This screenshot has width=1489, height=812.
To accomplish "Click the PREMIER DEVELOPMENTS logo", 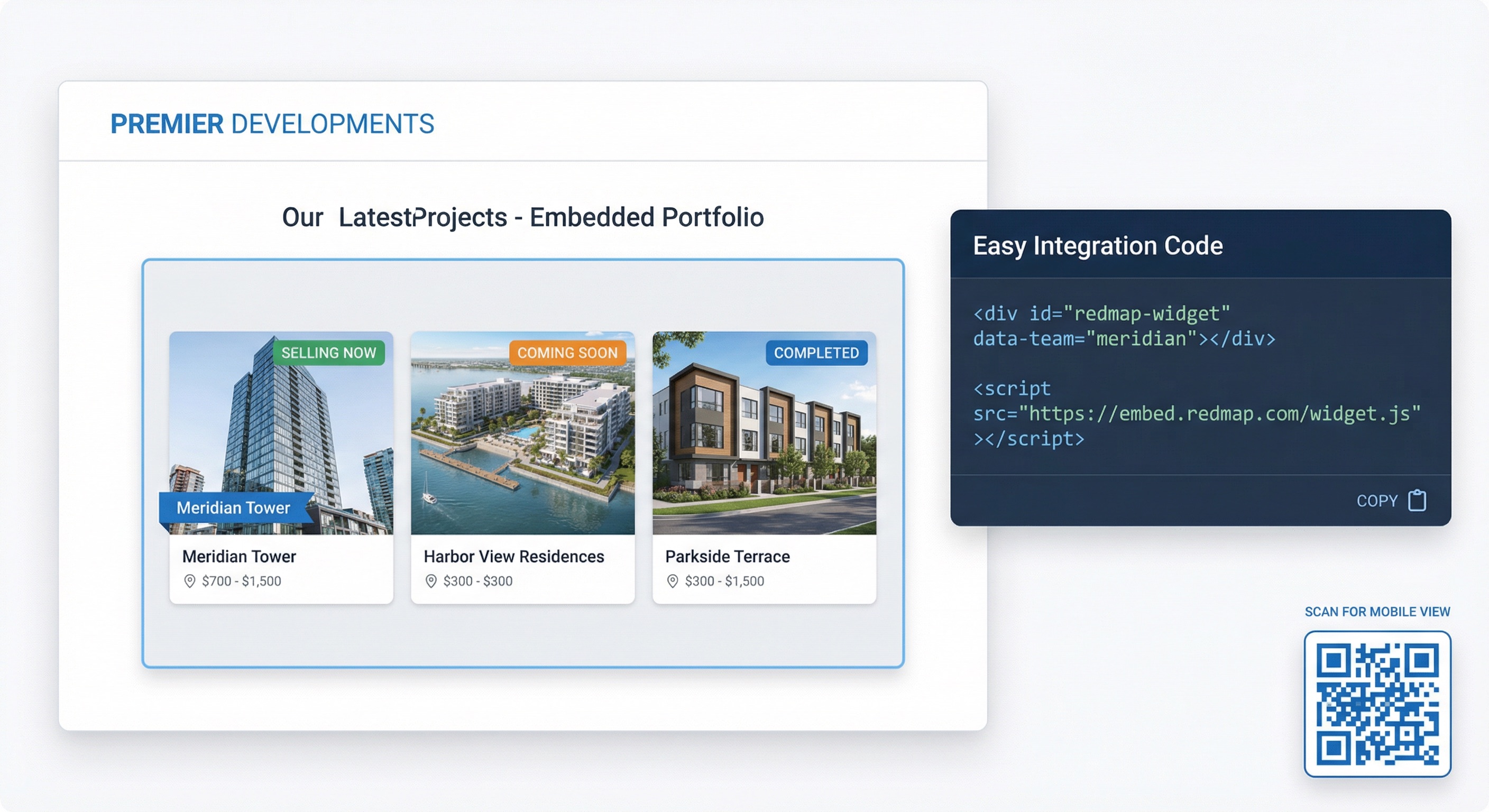I will [272, 124].
